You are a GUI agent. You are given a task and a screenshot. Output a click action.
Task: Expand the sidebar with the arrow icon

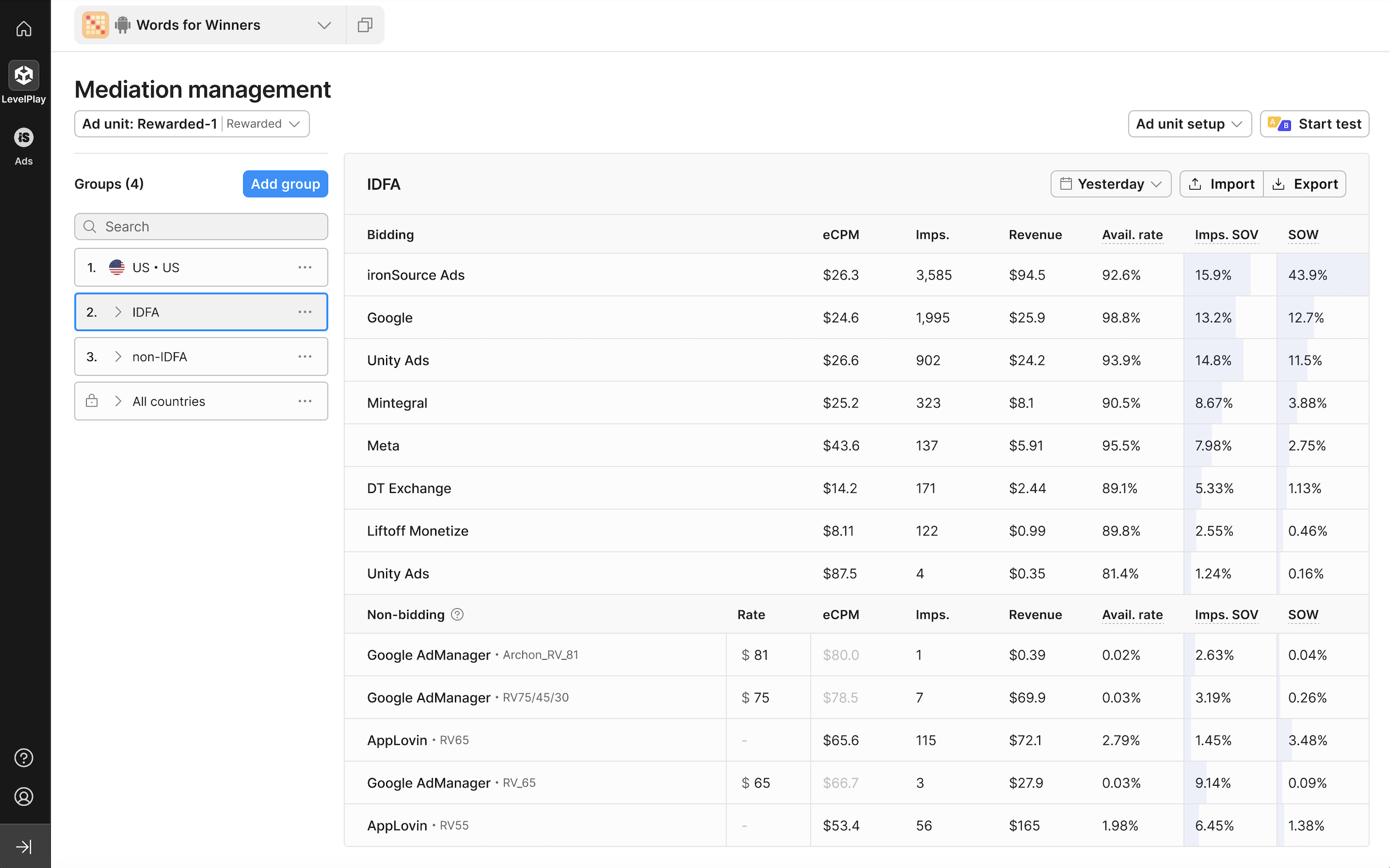coord(24,846)
